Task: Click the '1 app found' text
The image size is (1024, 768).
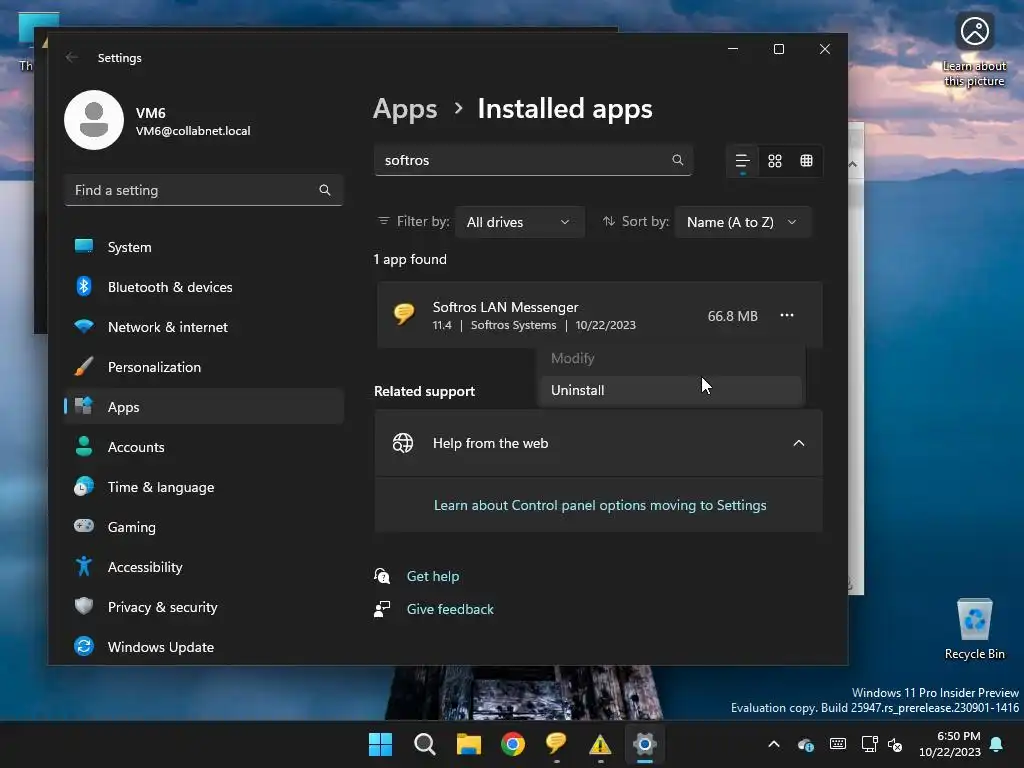Action: point(410,259)
